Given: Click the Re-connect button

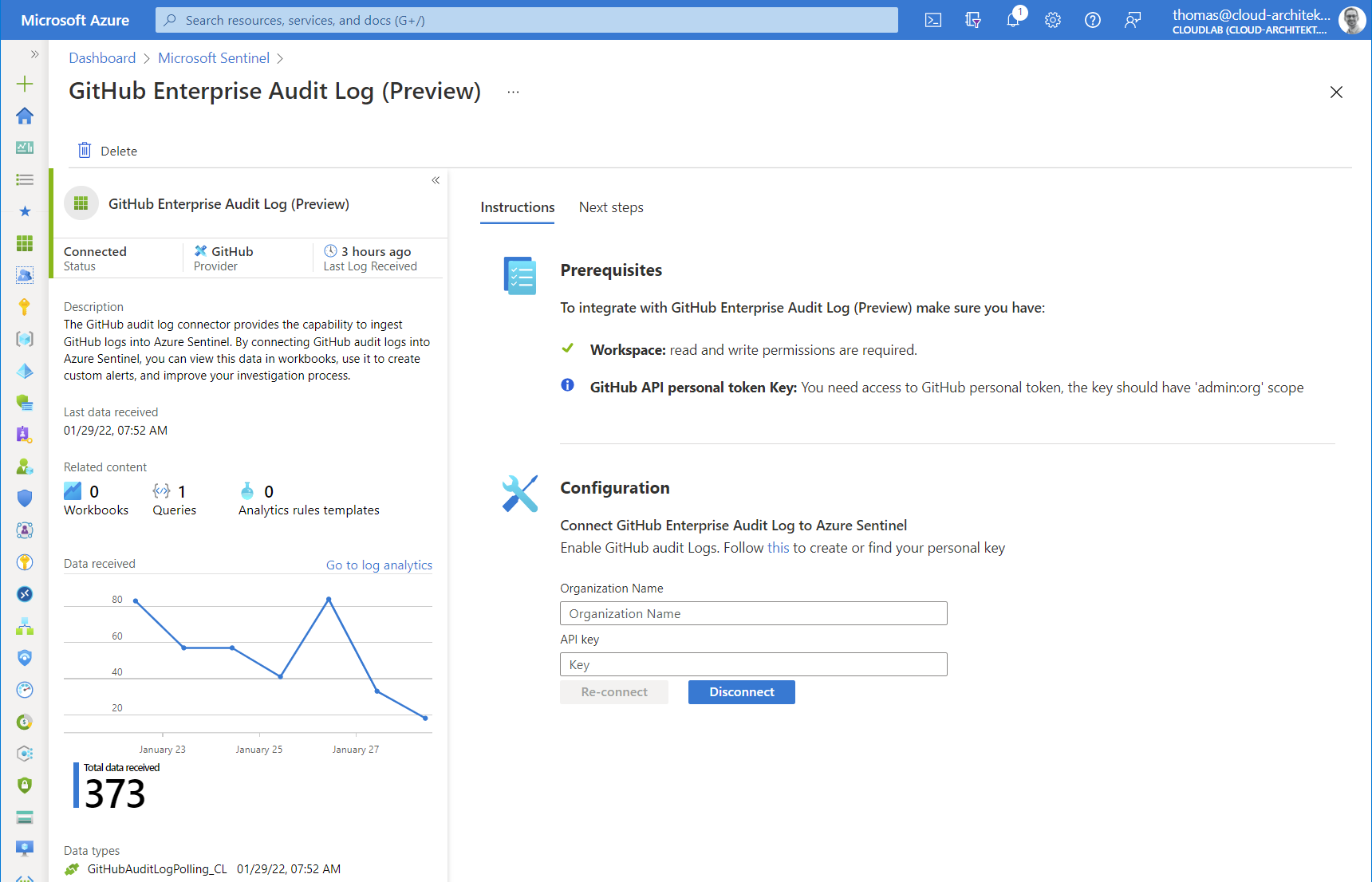Looking at the screenshot, I should (x=614, y=692).
